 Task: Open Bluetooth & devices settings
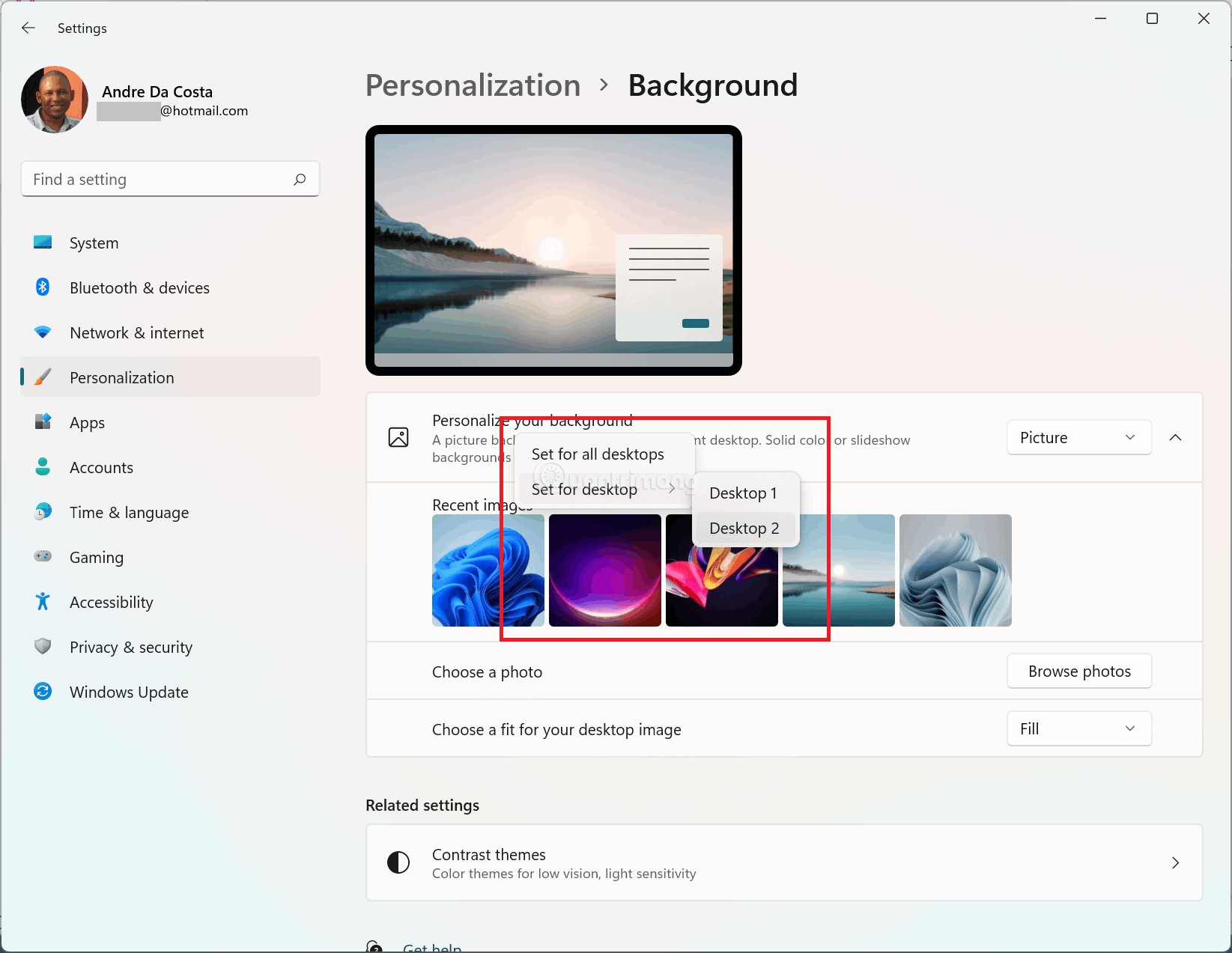(x=139, y=288)
